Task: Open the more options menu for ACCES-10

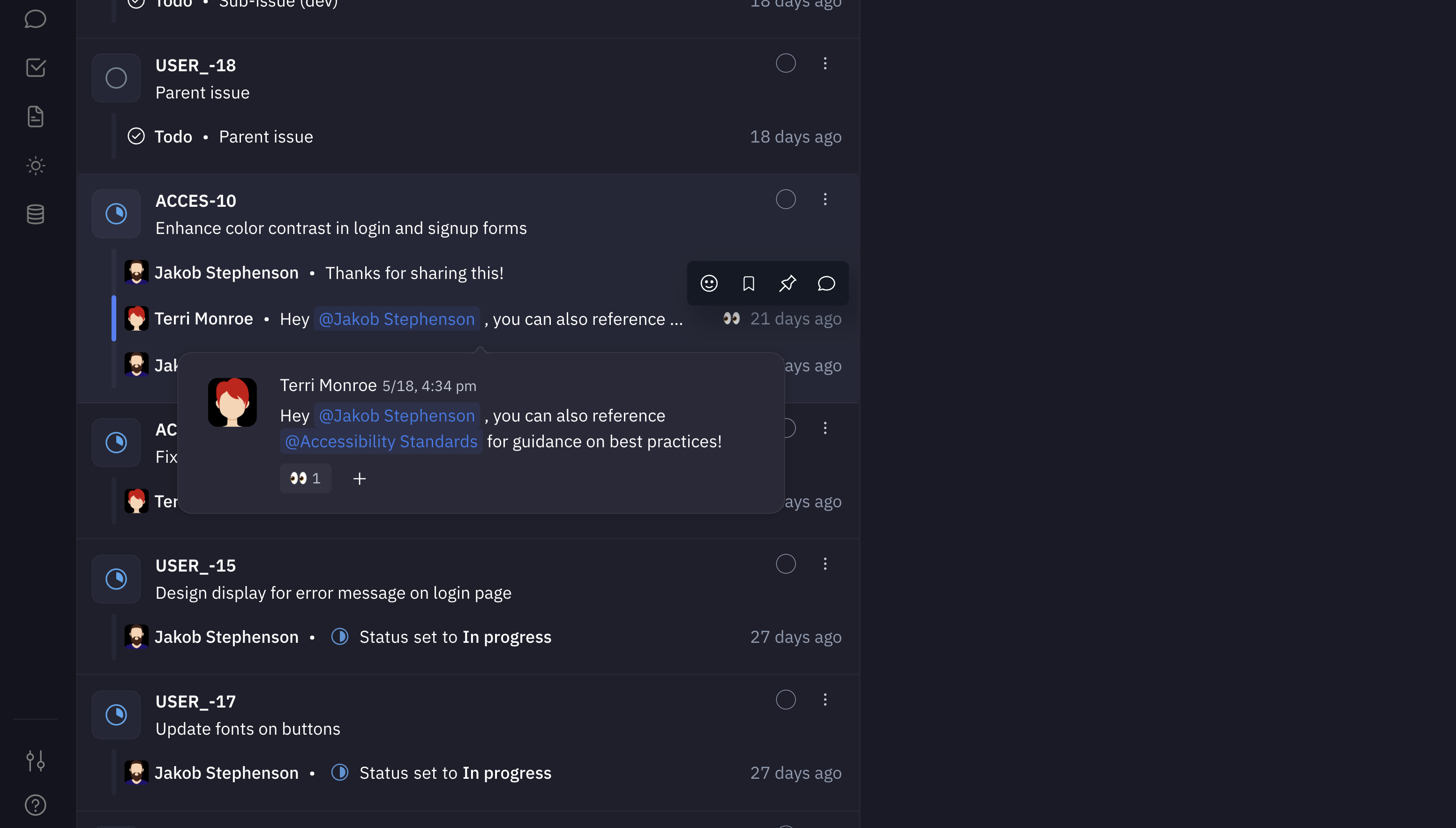Action: pos(825,199)
